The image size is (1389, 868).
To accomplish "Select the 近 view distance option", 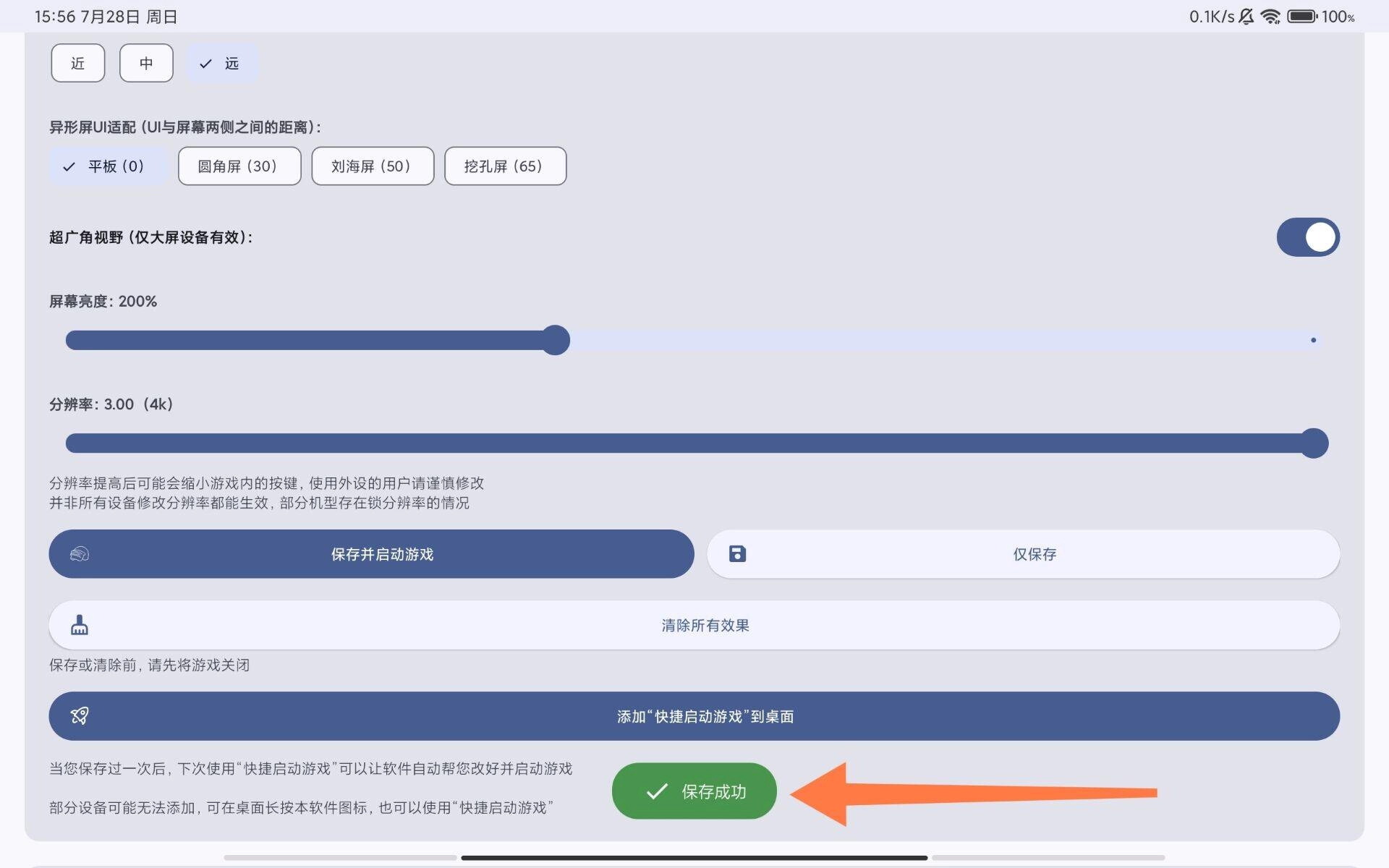I will 78,63.
